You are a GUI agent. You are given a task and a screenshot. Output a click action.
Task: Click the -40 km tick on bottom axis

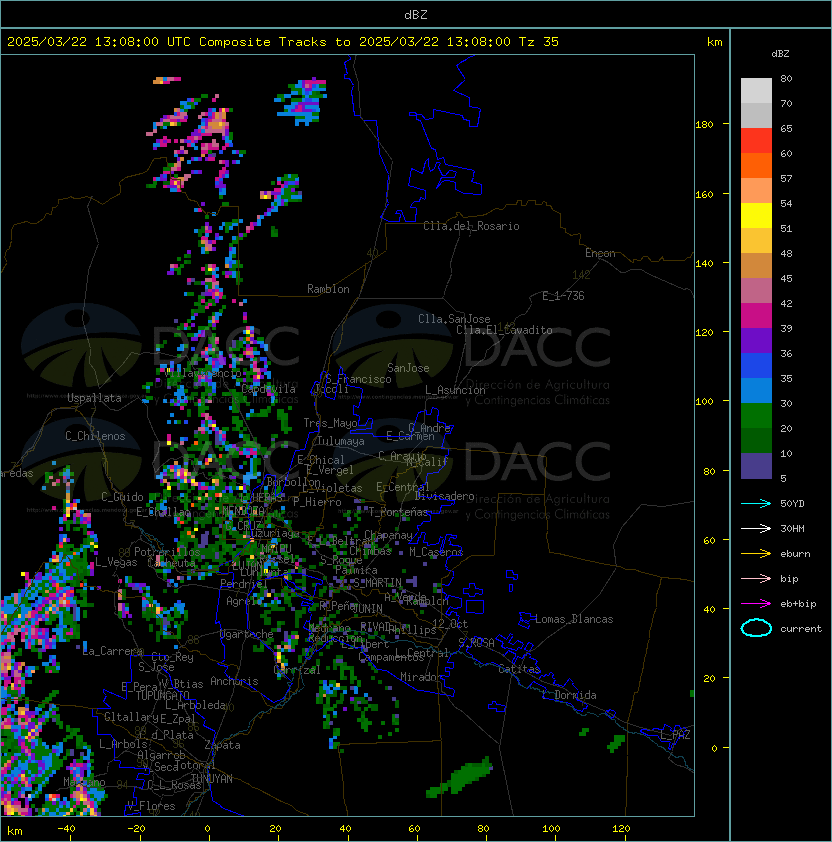click(x=67, y=829)
